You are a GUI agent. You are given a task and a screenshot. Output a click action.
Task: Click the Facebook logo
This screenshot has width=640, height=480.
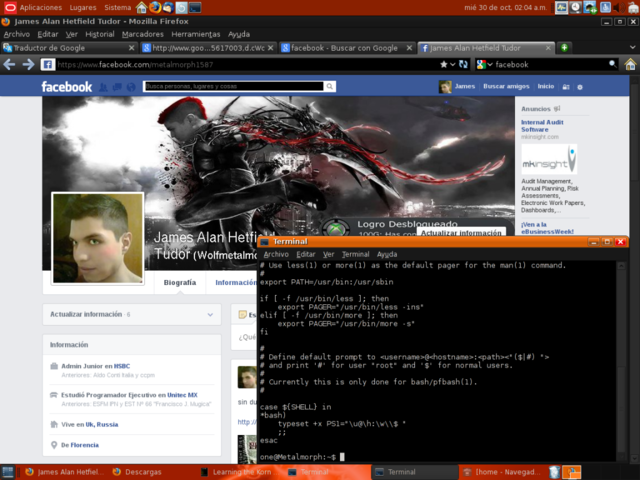tap(67, 87)
